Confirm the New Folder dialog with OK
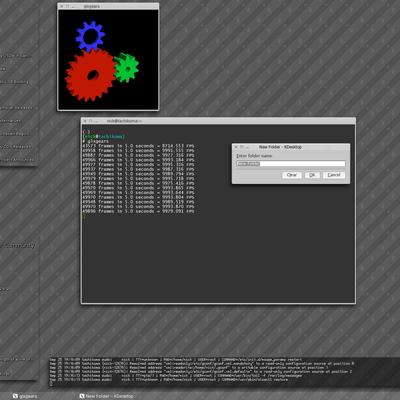400x400 pixels. [x=312, y=175]
